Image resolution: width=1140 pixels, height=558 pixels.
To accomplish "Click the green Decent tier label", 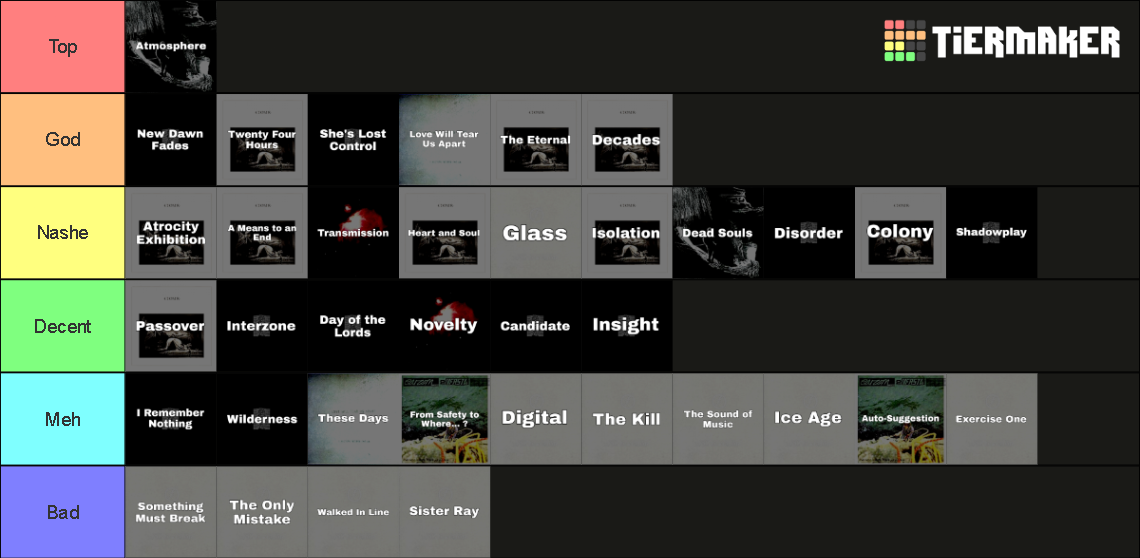I will pyautogui.click(x=63, y=326).
